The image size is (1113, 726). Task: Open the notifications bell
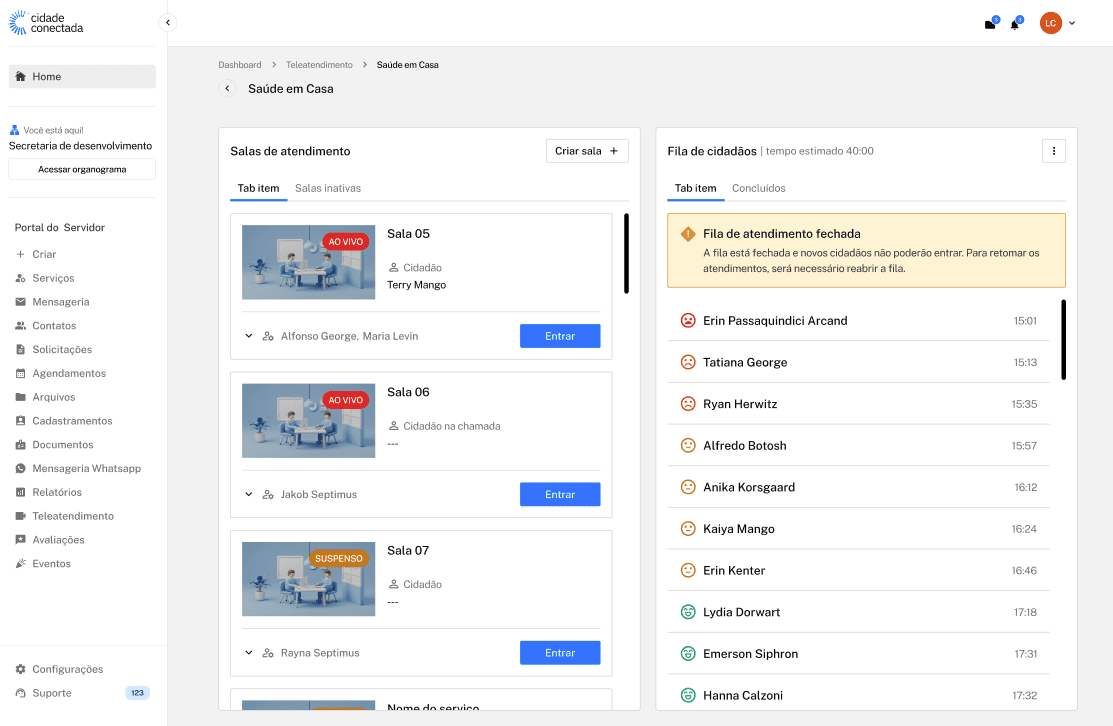pyautogui.click(x=1015, y=24)
